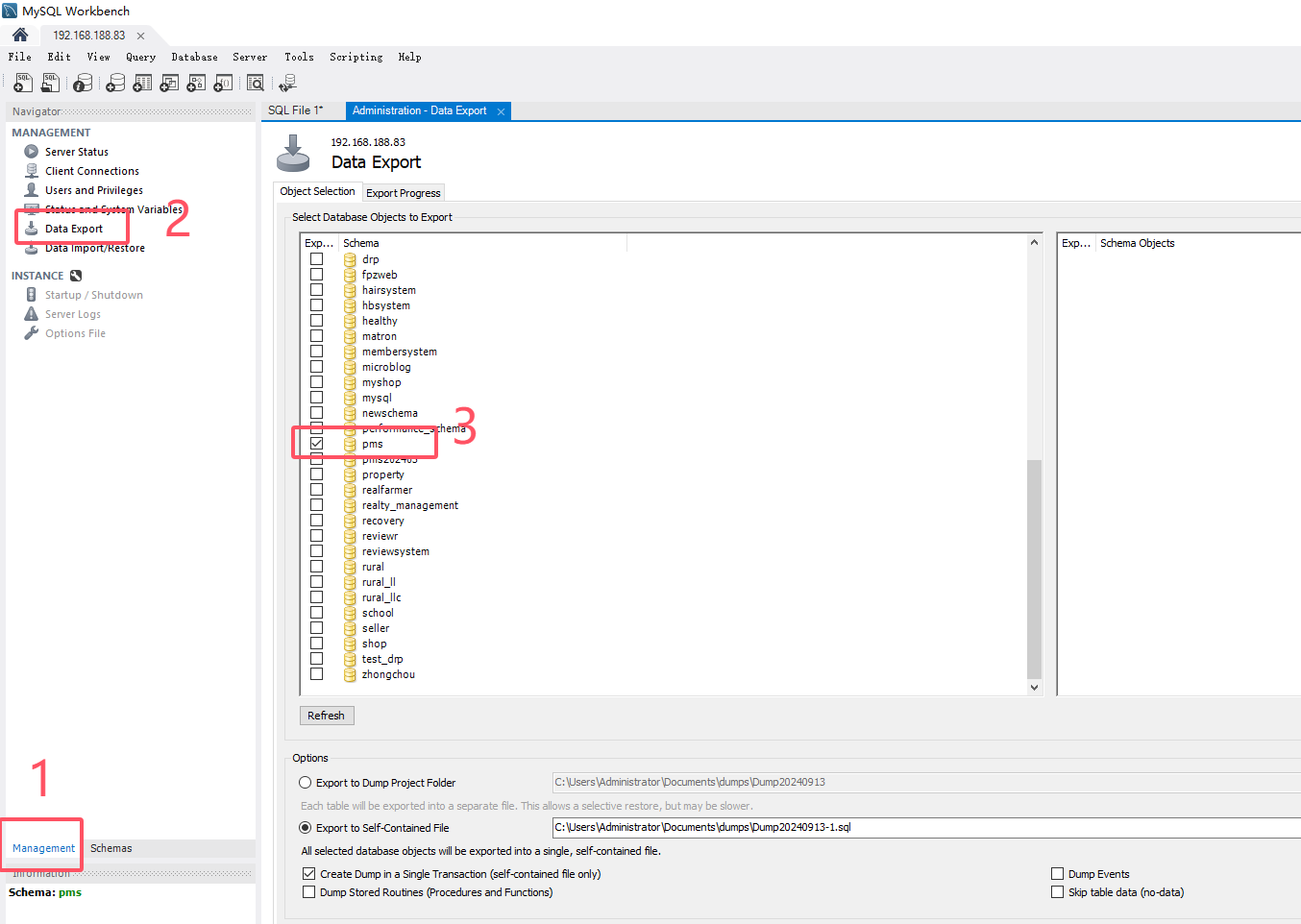
Task: Create new function toolbar icon
Action: (223, 84)
